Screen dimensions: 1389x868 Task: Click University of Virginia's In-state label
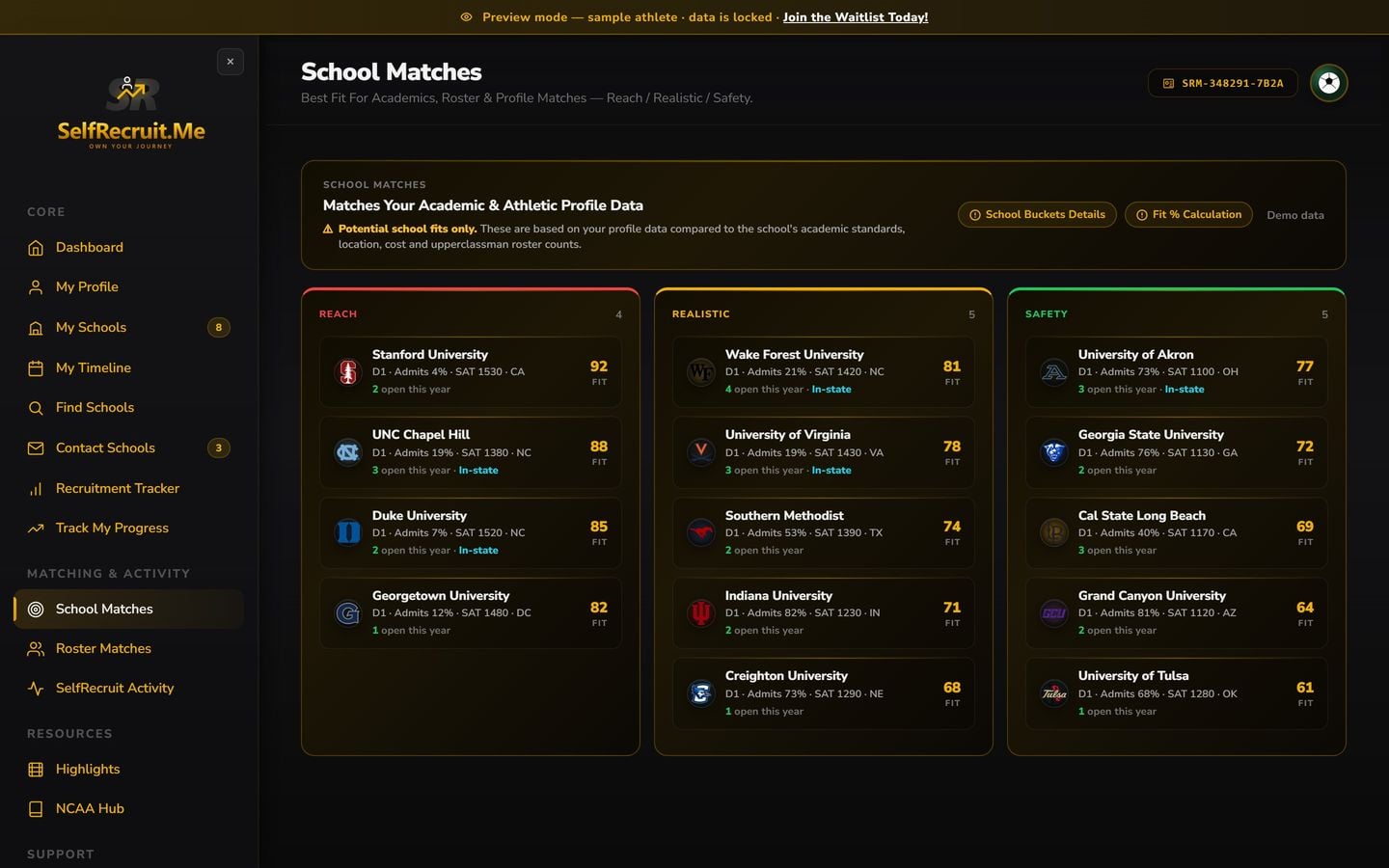(x=831, y=471)
